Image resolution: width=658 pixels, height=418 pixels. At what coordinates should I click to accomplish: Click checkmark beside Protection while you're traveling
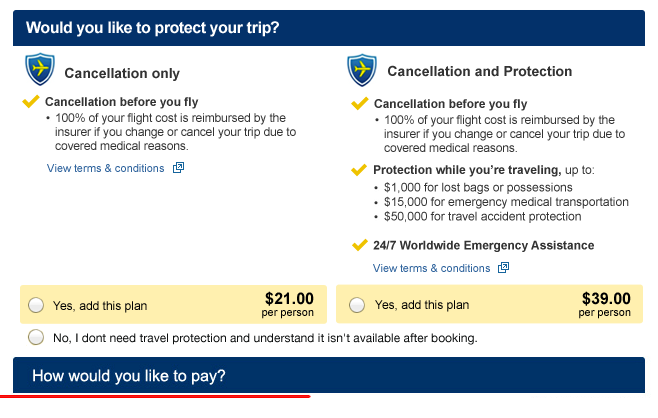(359, 170)
